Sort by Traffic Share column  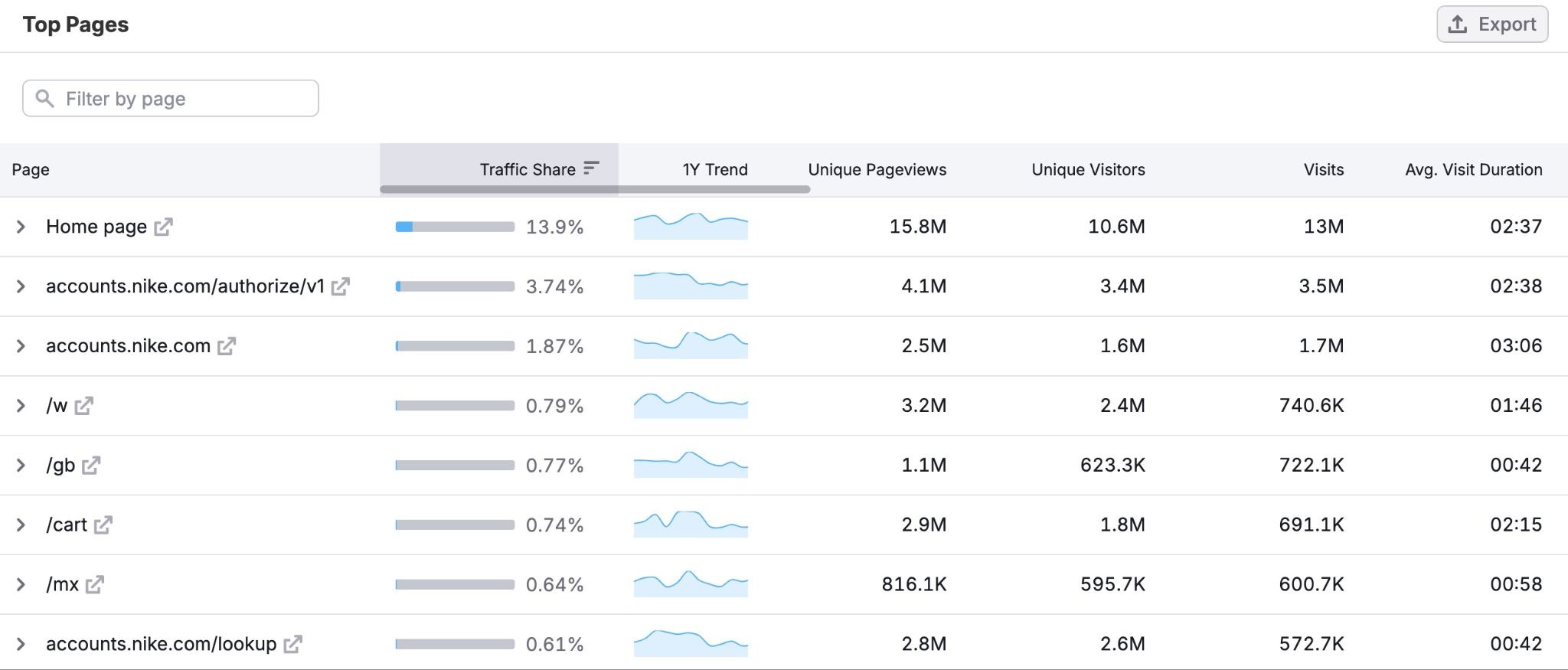click(x=528, y=169)
